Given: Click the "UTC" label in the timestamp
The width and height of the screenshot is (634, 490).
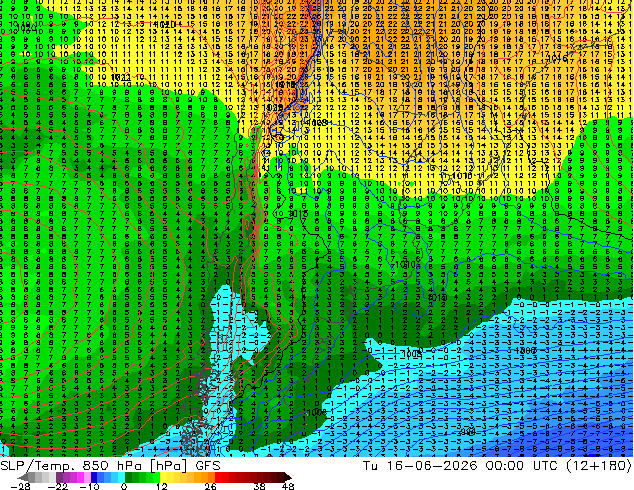Looking at the screenshot, I should pyautogui.click(x=545, y=466).
